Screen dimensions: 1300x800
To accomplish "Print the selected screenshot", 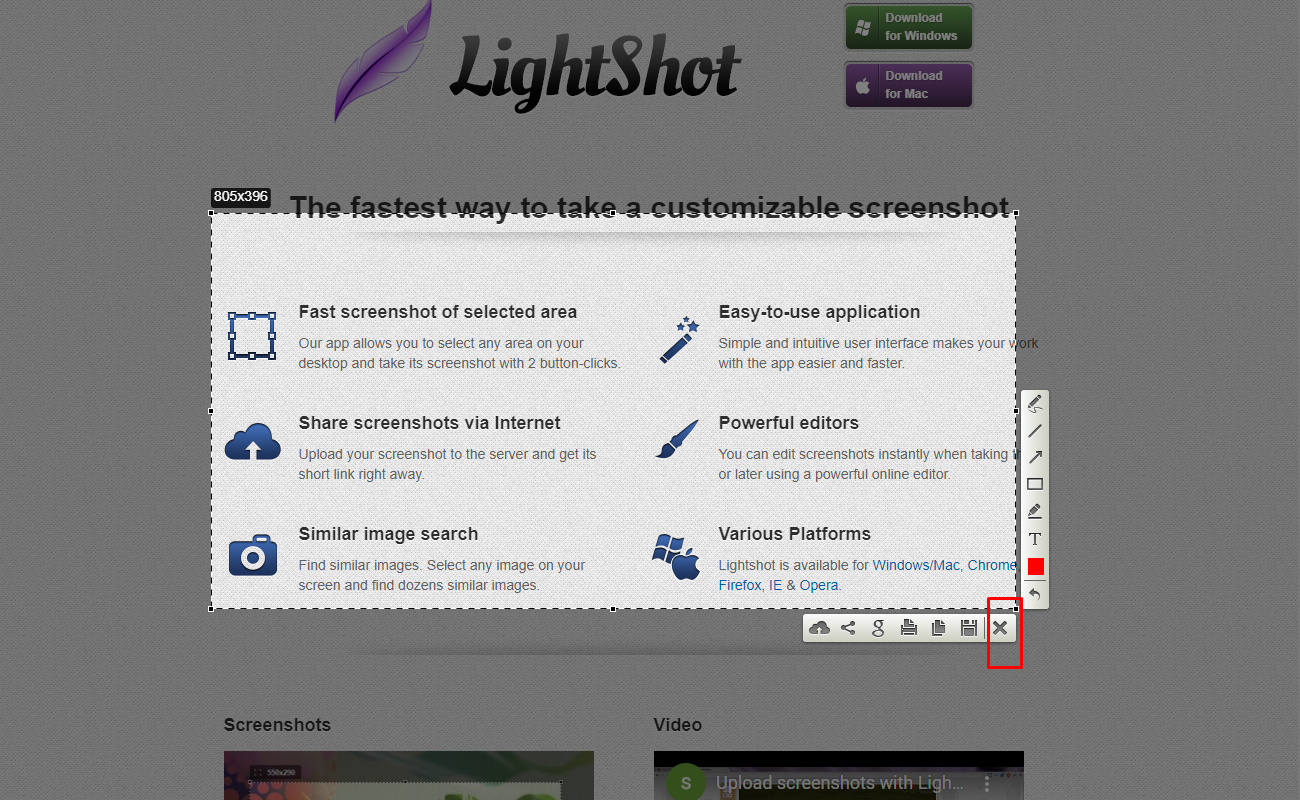I will pyautogui.click(x=908, y=628).
